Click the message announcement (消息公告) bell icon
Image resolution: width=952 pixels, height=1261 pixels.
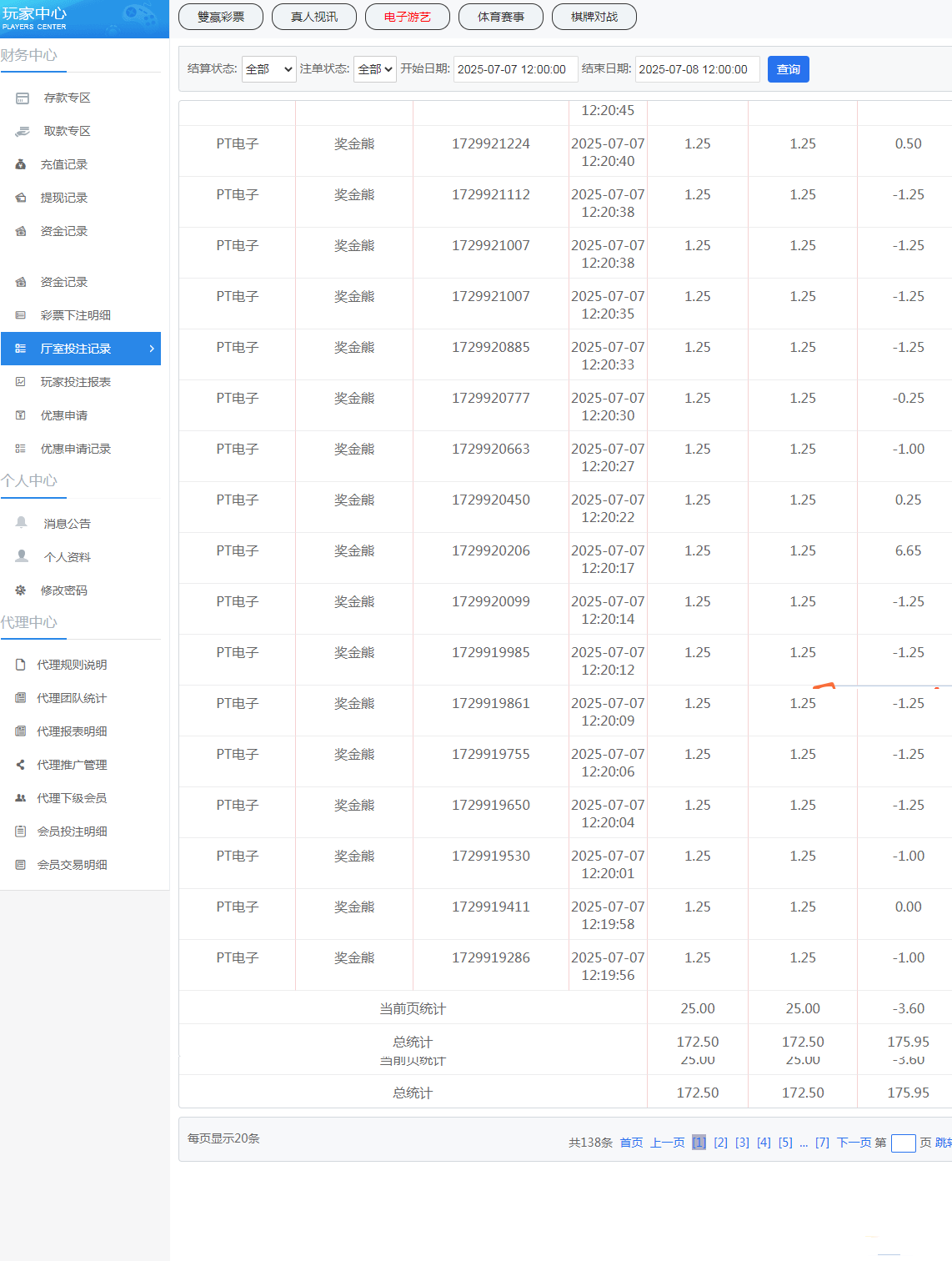click(x=22, y=523)
